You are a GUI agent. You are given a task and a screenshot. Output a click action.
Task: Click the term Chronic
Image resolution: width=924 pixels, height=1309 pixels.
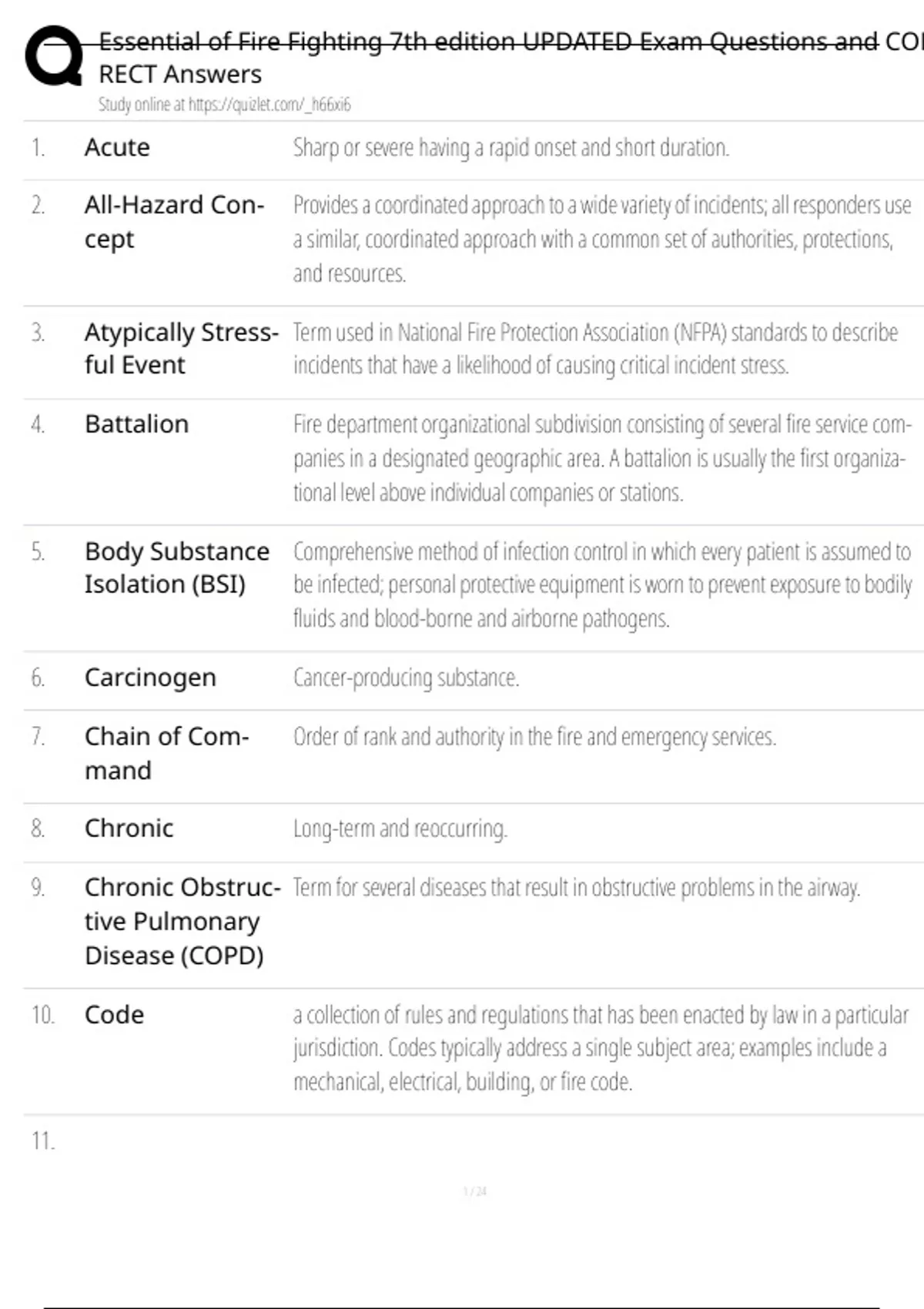[x=129, y=829]
